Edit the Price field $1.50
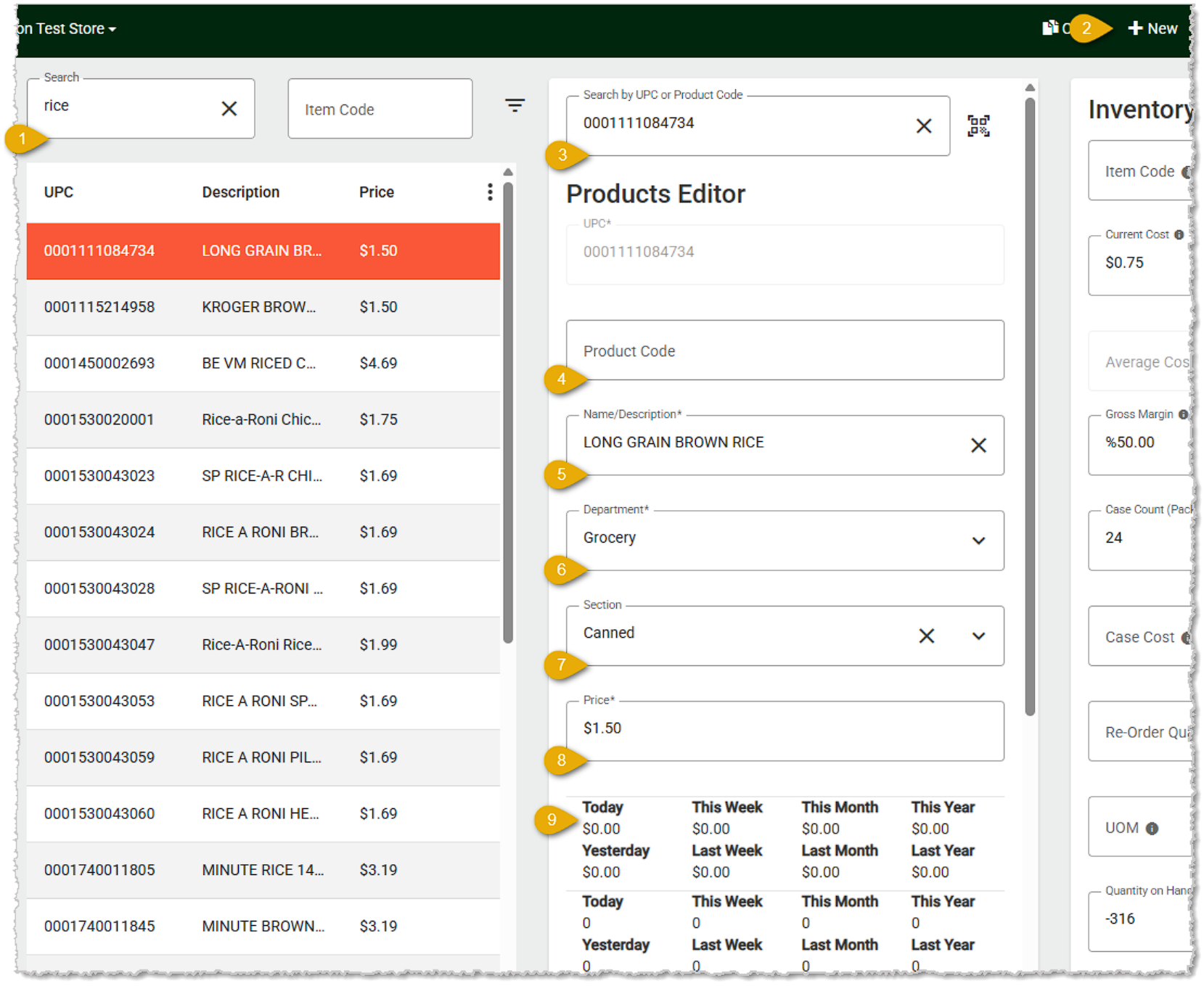The width and height of the screenshot is (1204, 986). pyautogui.click(x=785, y=731)
